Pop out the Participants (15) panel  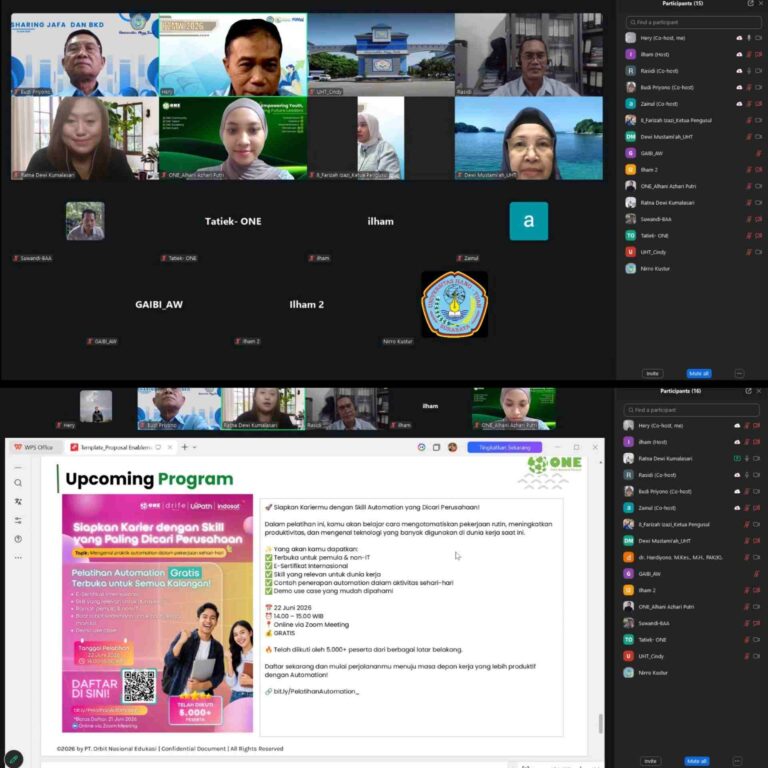(750, 3)
